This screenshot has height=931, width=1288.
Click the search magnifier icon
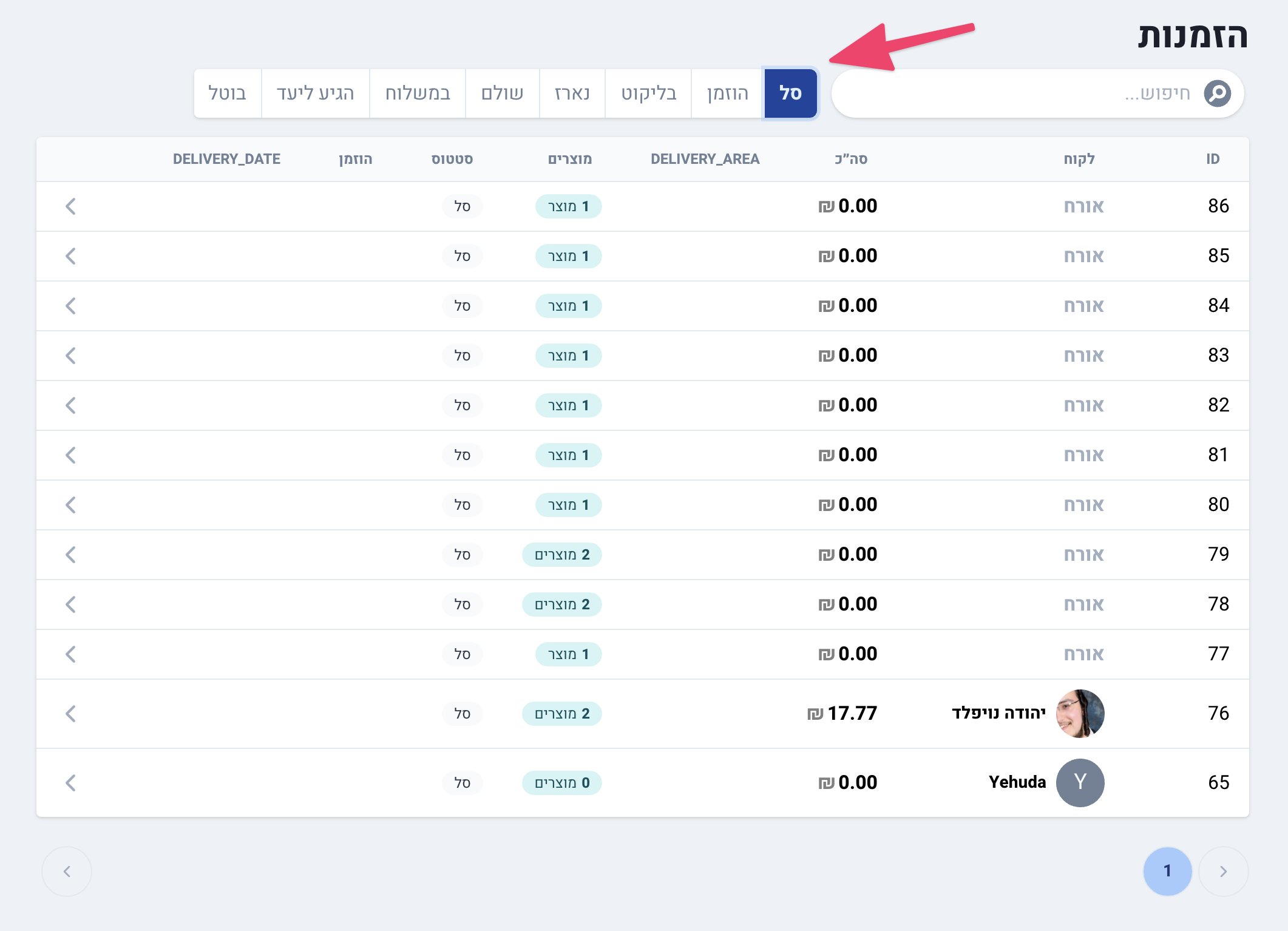pos(1217,93)
